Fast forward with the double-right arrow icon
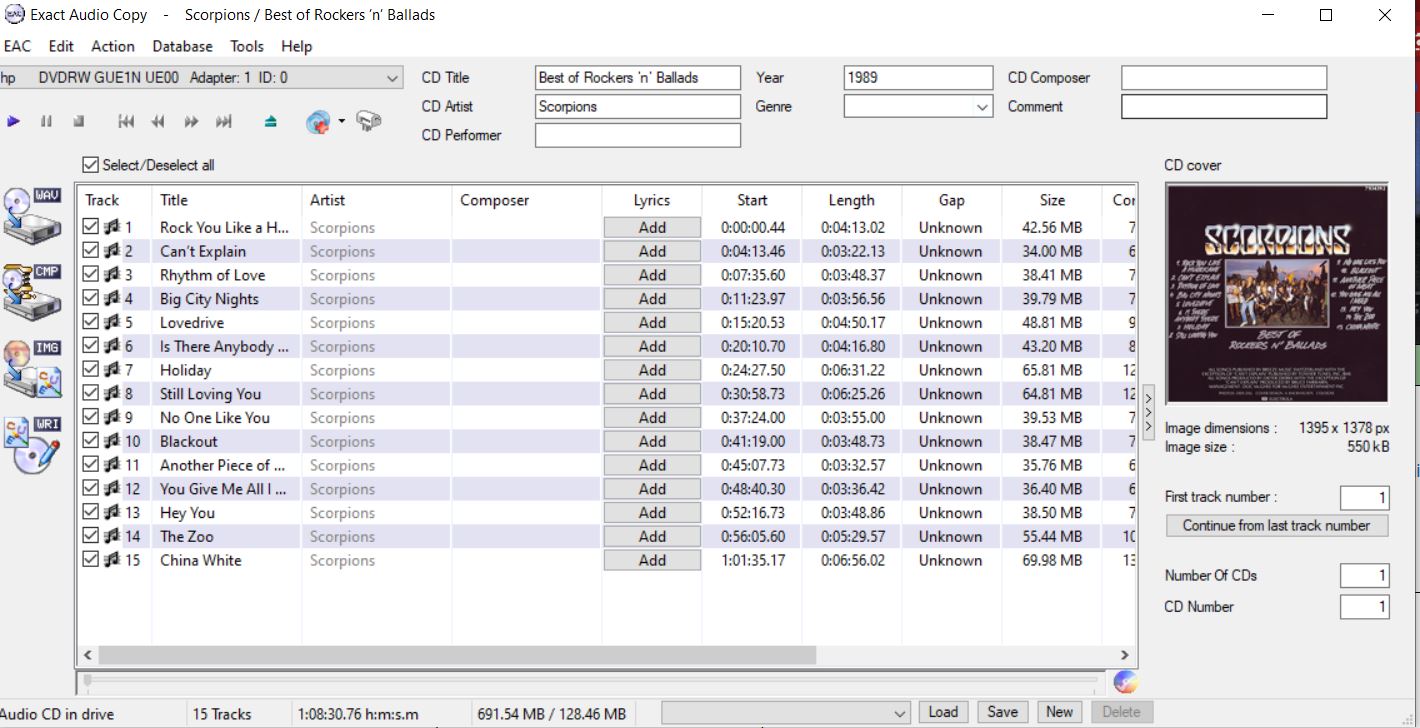 [x=191, y=122]
